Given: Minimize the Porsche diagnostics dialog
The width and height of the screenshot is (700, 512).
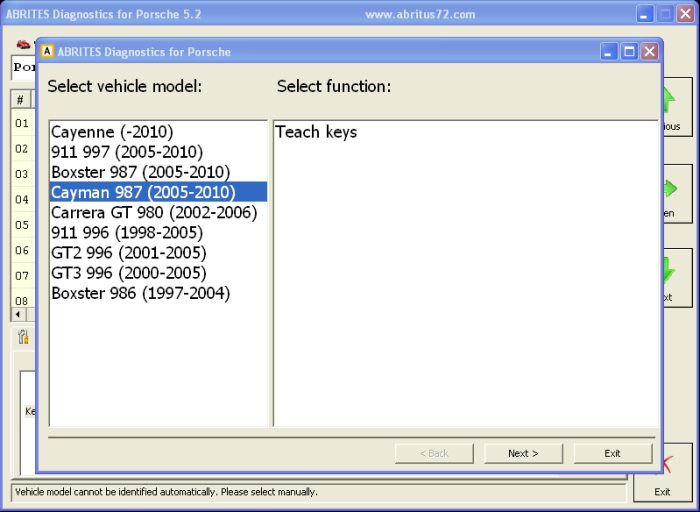Looking at the screenshot, I should point(609,52).
